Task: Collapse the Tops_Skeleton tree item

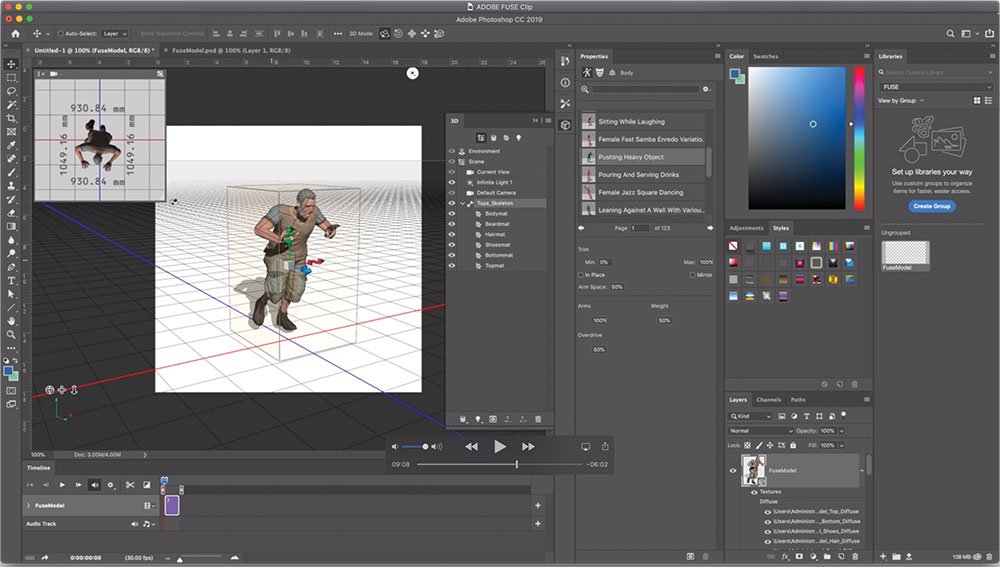Action: (462, 203)
